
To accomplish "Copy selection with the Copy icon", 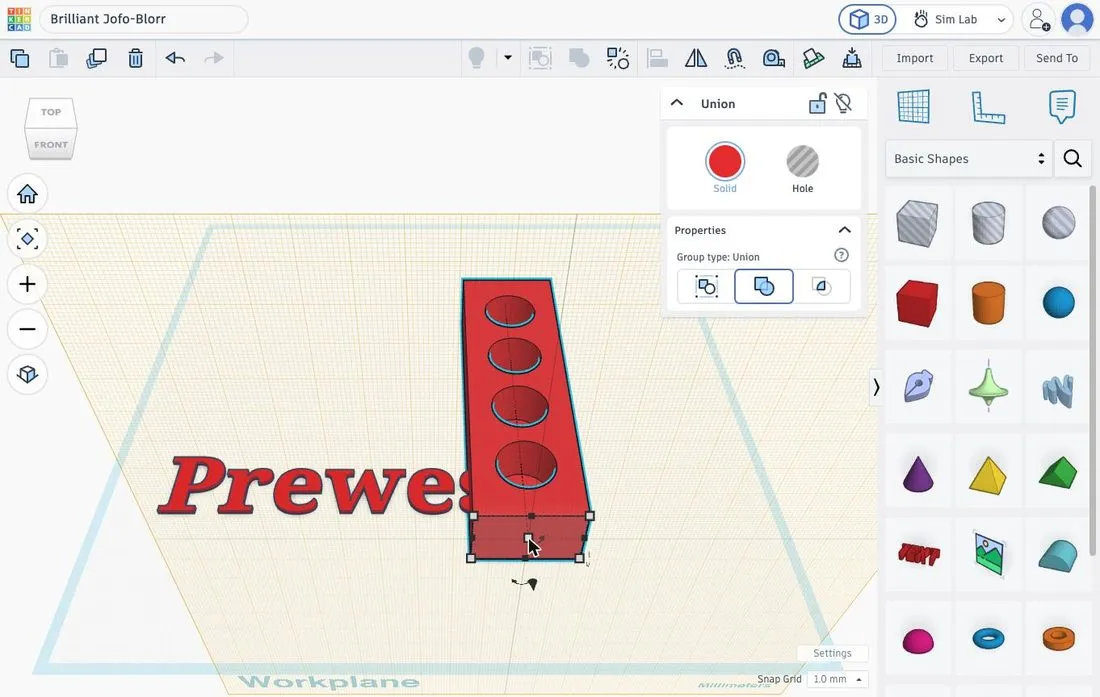I will pyautogui.click(x=20, y=58).
